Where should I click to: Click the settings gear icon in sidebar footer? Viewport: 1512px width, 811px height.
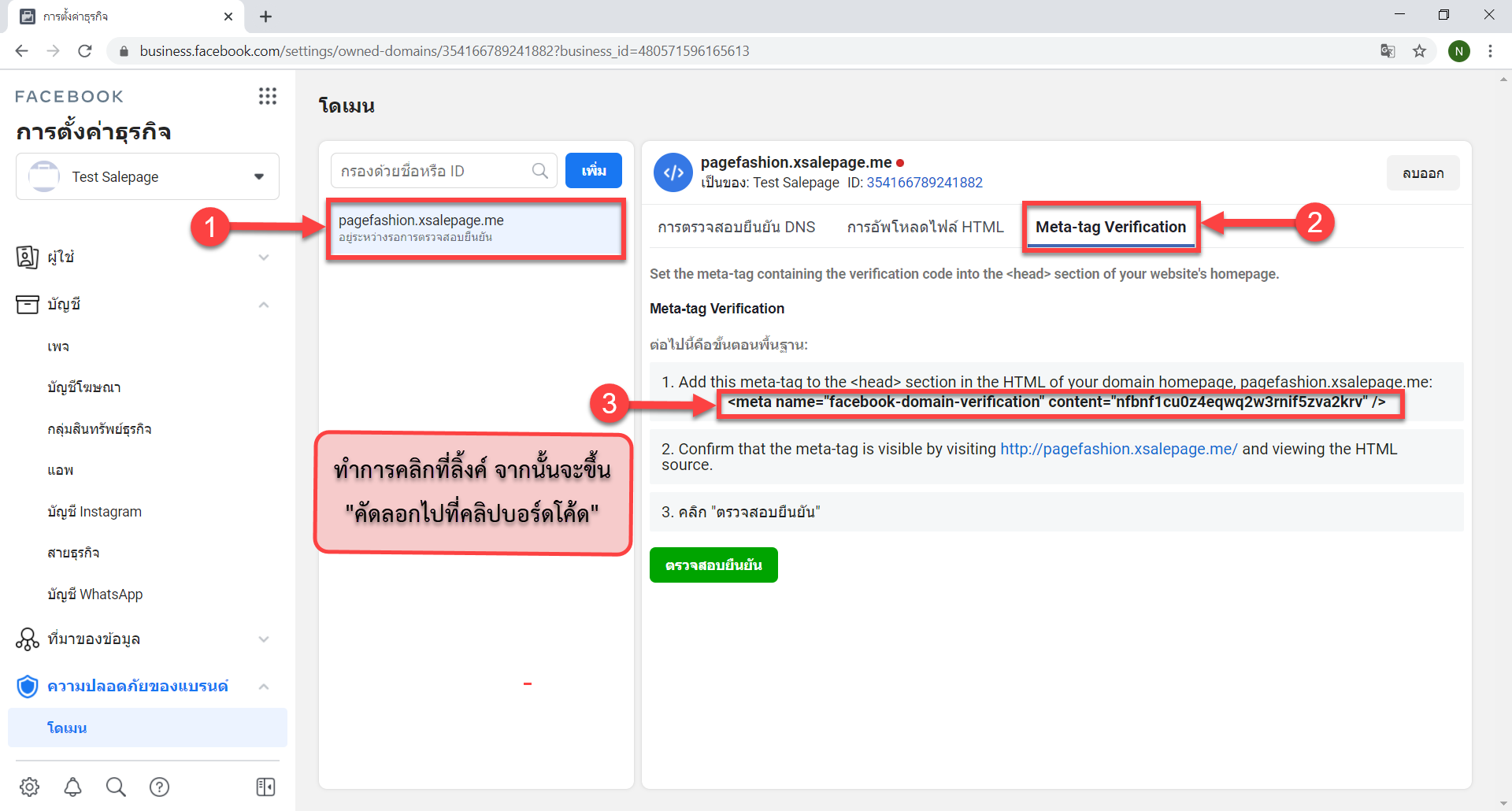(x=30, y=787)
